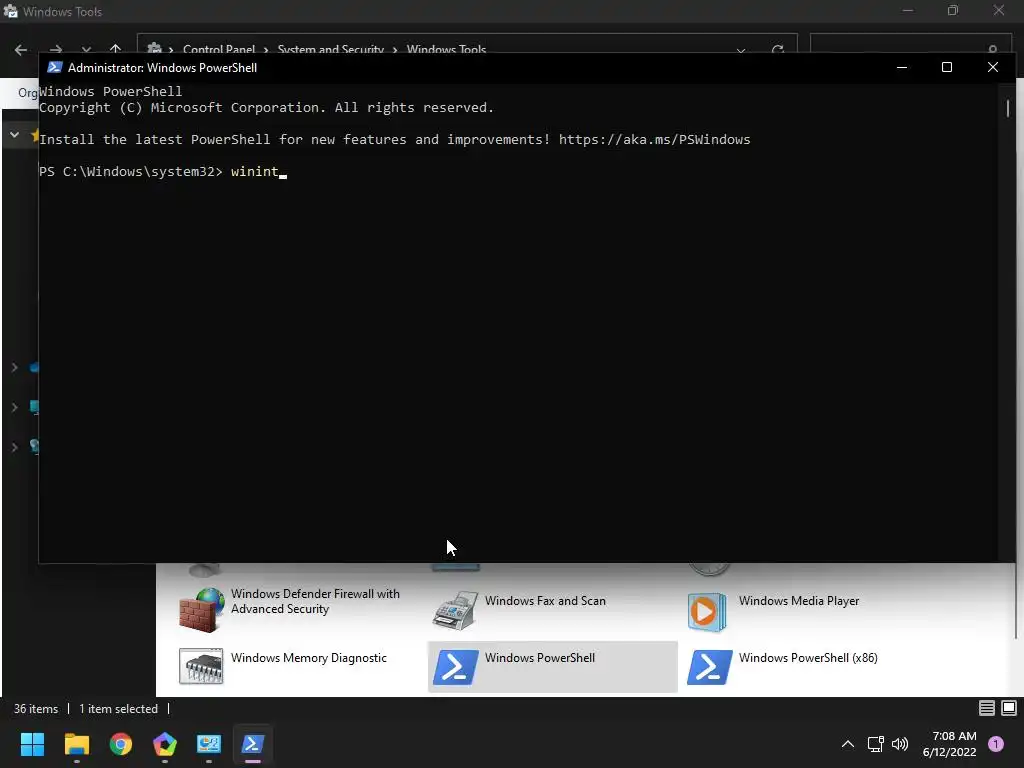Open Windows Fax and Scan icon
The height and width of the screenshot is (768, 1024).
[455, 611]
